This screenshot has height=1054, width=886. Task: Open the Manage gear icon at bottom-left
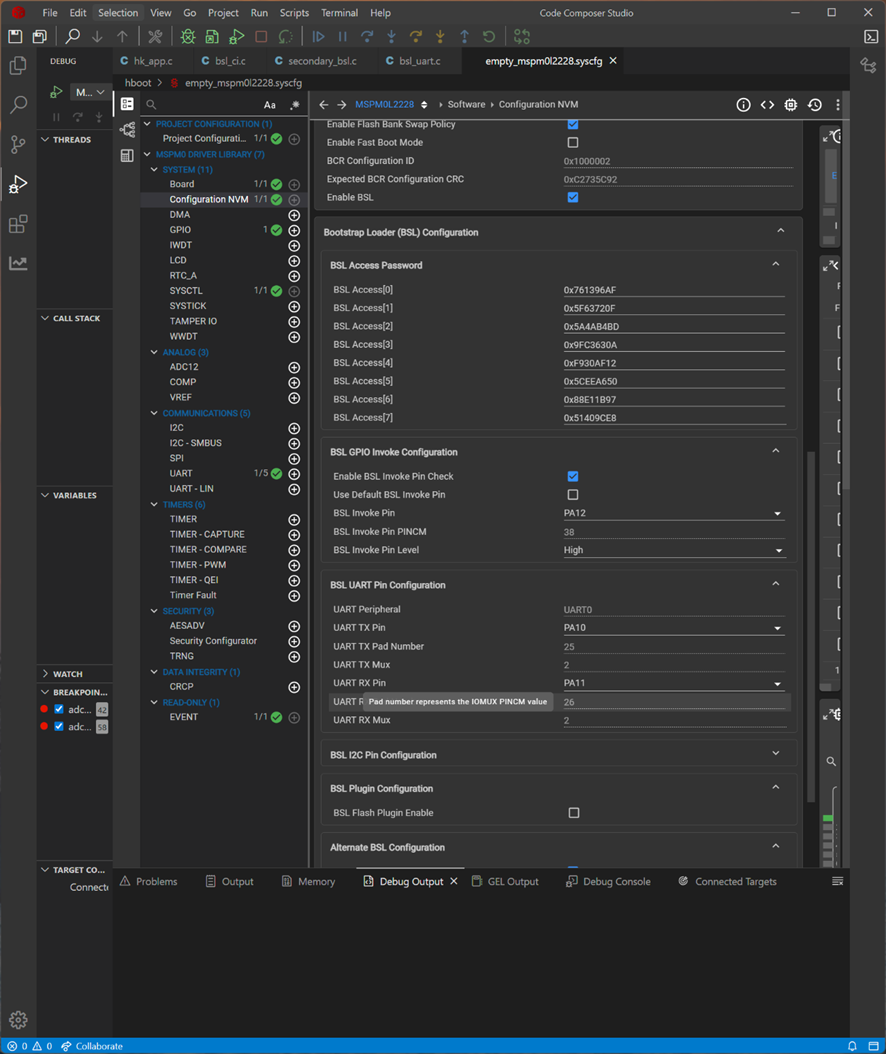pyautogui.click(x=18, y=1021)
